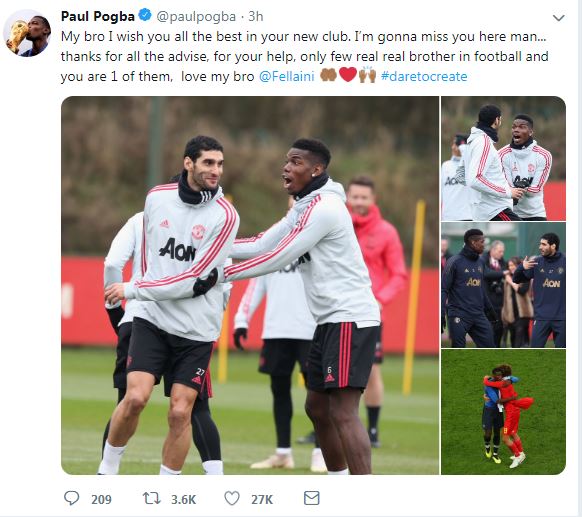This screenshot has width=582, height=517.
Task: Click the 3.6K retweet count
Action: (x=183, y=500)
